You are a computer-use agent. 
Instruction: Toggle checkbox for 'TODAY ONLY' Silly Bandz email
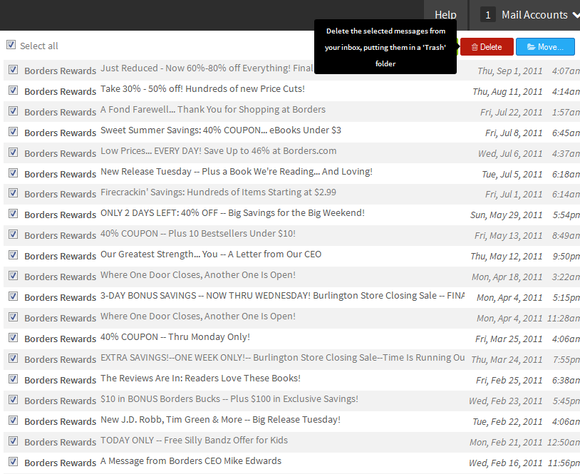13,441
